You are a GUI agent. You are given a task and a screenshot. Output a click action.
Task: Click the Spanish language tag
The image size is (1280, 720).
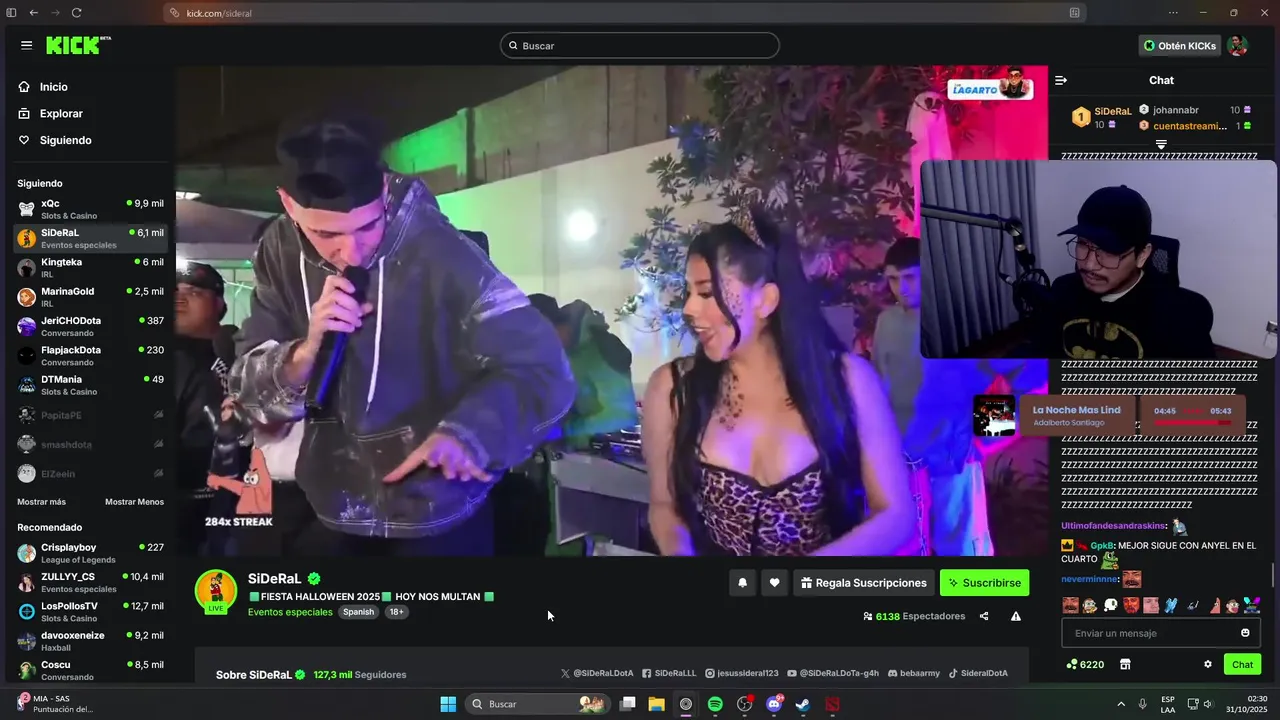[358, 612]
